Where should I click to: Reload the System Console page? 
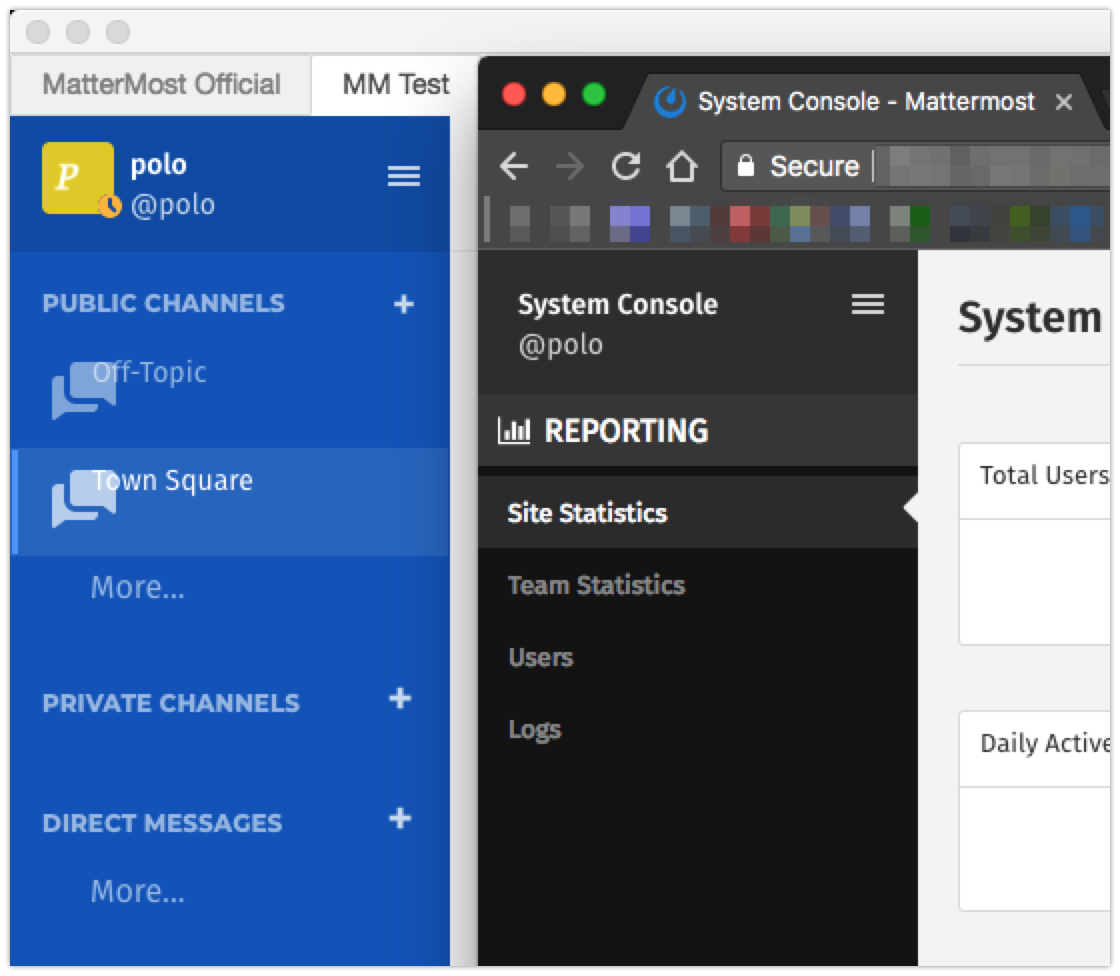pyautogui.click(x=626, y=166)
